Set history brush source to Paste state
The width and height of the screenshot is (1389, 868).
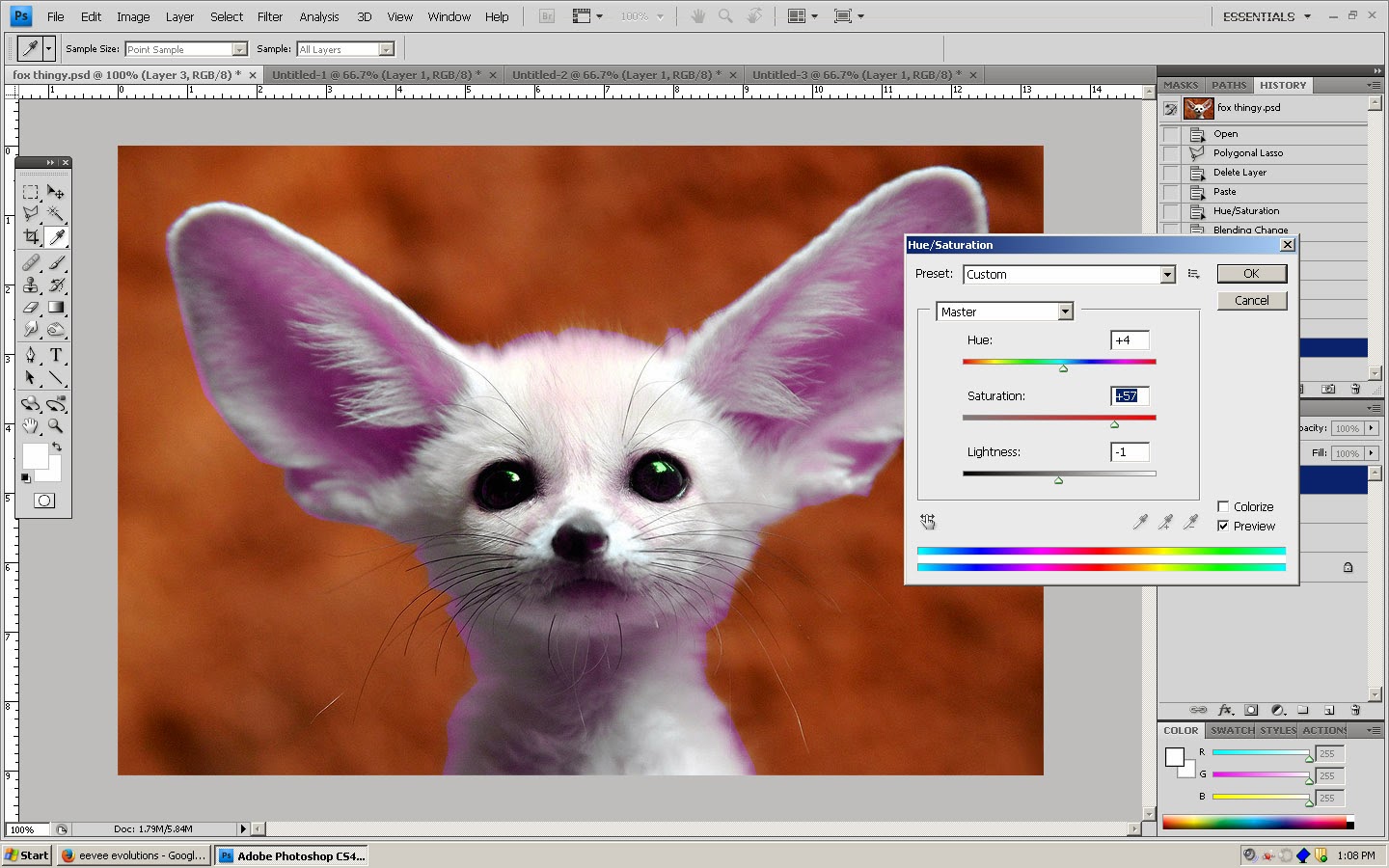click(1170, 192)
